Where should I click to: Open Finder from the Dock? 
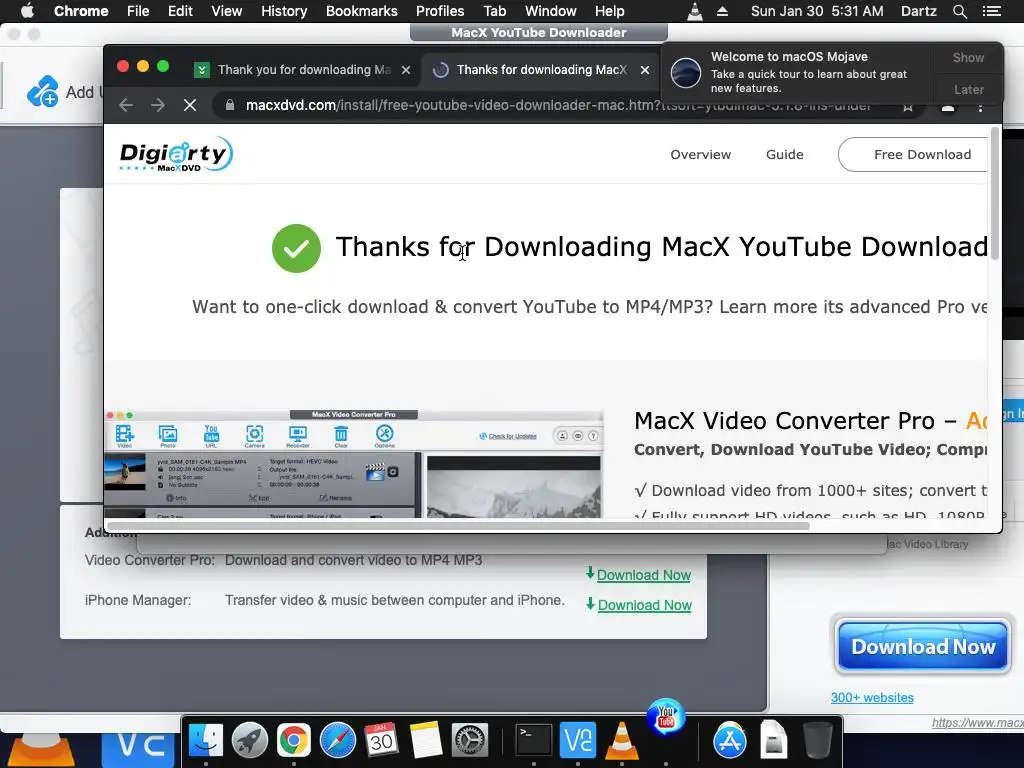(x=206, y=741)
